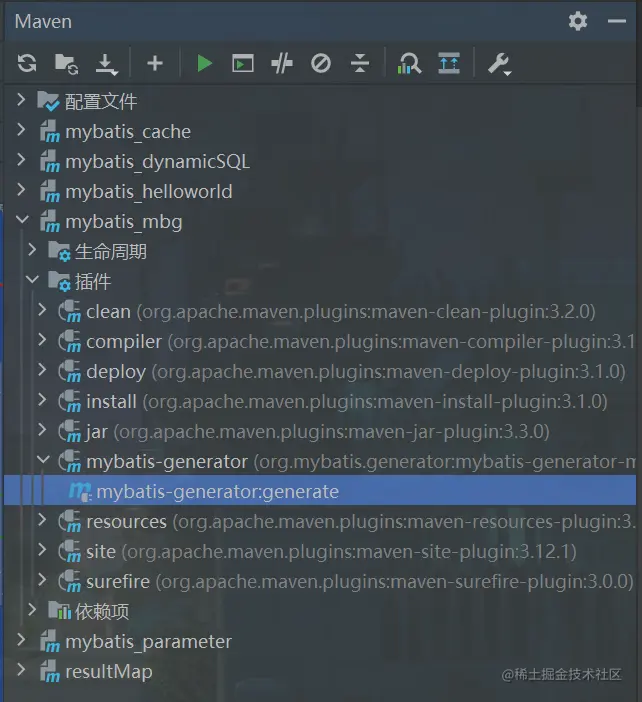Collapse the mybatis-generator plugin node
The image size is (642, 702).
click(x=43, y=459)
